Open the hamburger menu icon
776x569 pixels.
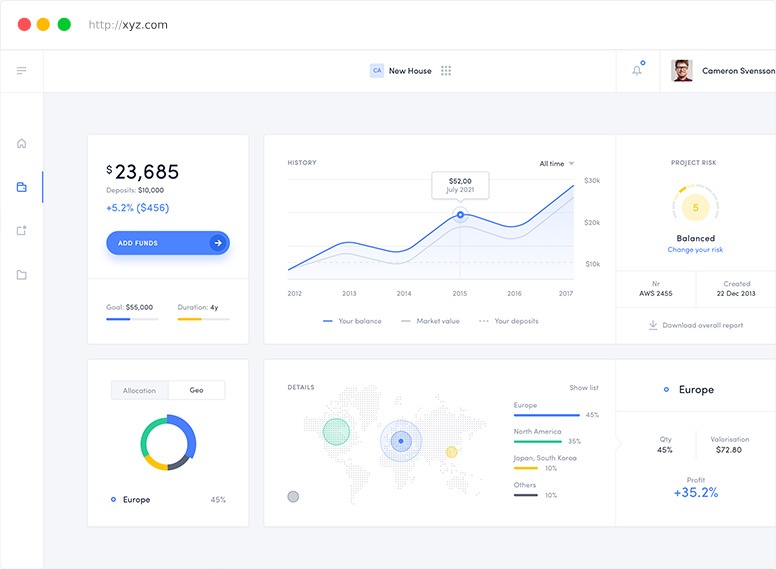21,71
